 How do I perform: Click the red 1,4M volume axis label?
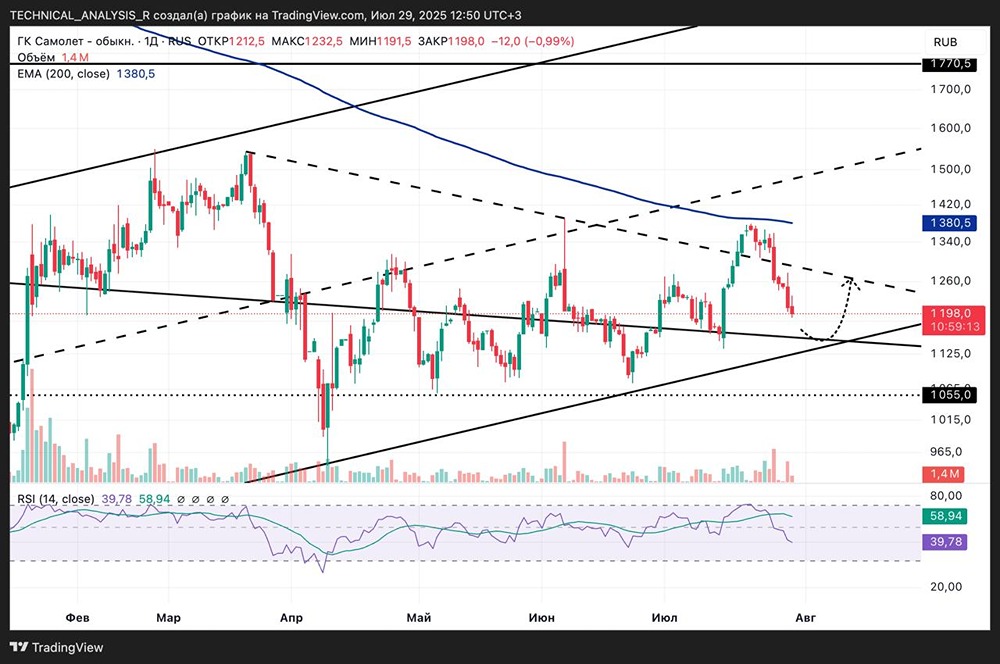pos(944,474)
